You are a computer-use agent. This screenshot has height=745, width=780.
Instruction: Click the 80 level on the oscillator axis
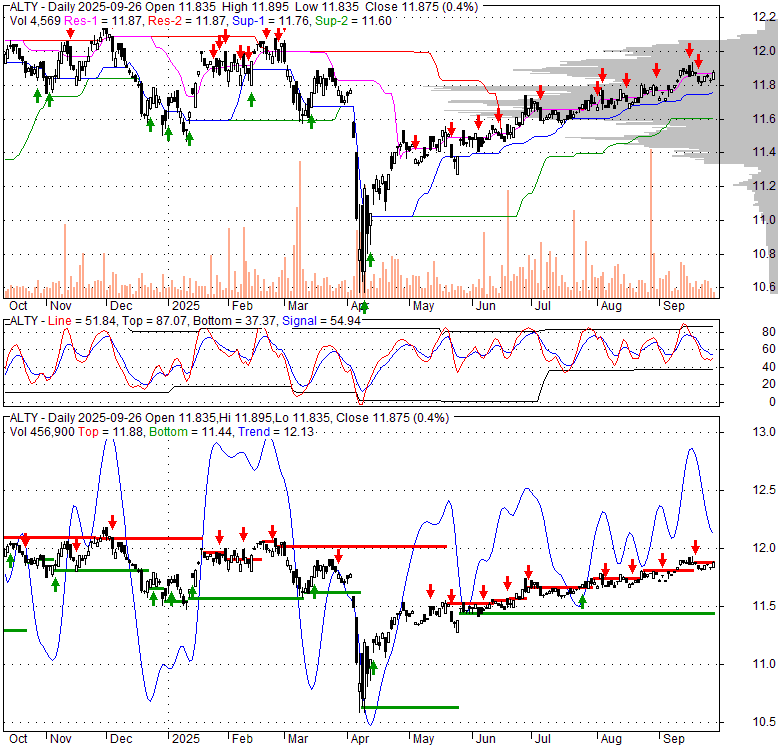(769, 332)
